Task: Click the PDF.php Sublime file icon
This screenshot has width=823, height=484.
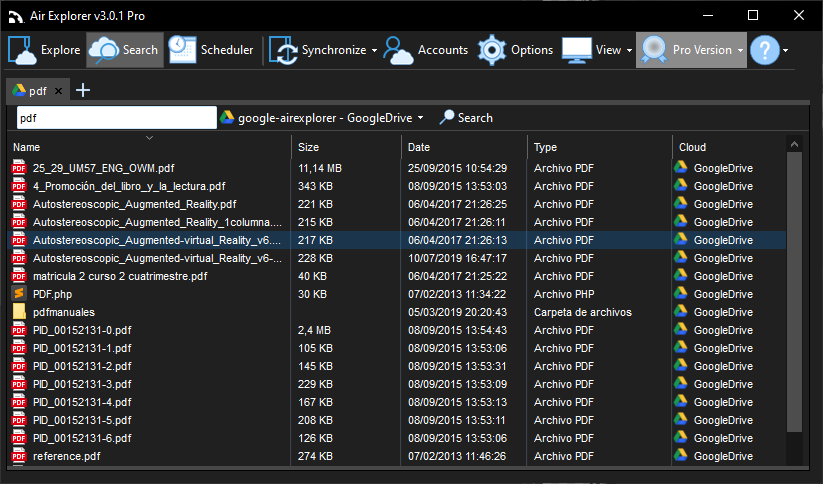Action: [x=19, y=294]
